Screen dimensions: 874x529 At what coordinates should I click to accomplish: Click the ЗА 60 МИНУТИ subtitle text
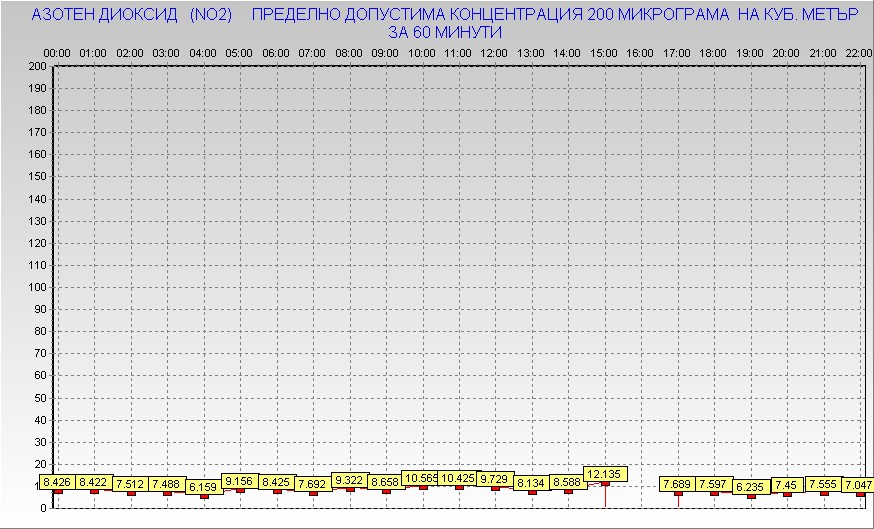[x=444, y=32]
